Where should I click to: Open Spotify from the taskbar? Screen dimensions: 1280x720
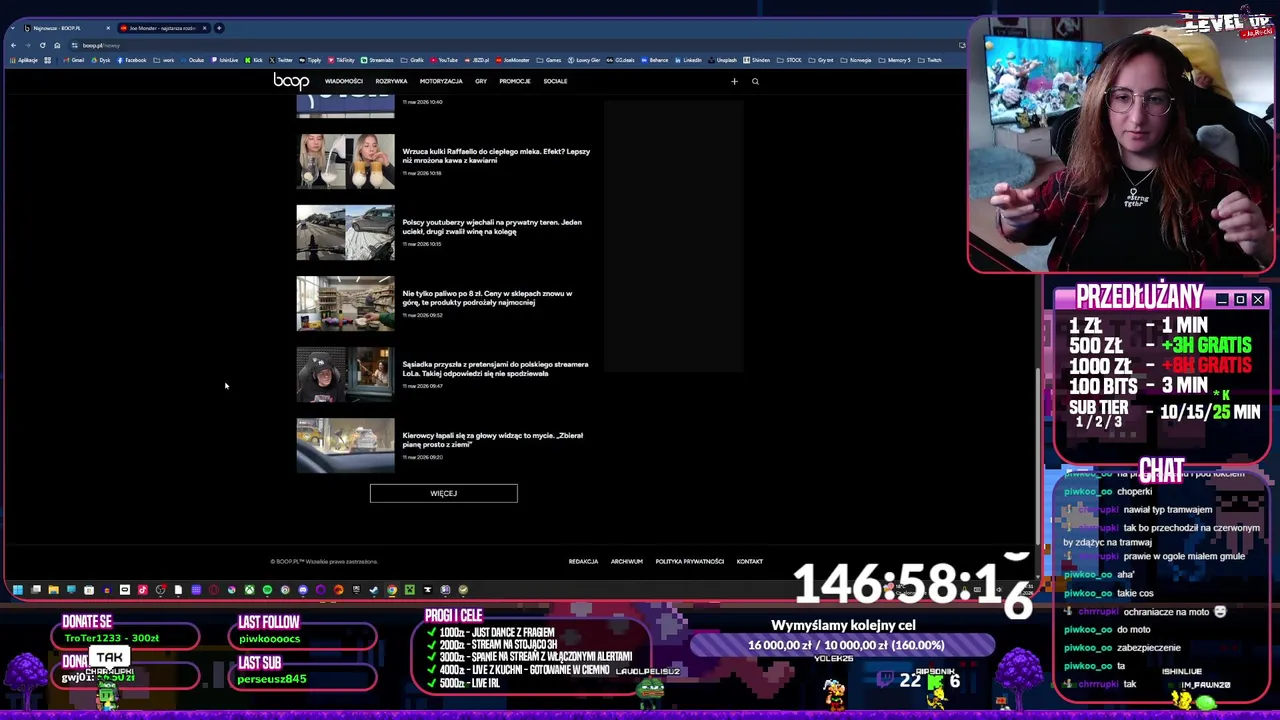click(x=267, y=590)
